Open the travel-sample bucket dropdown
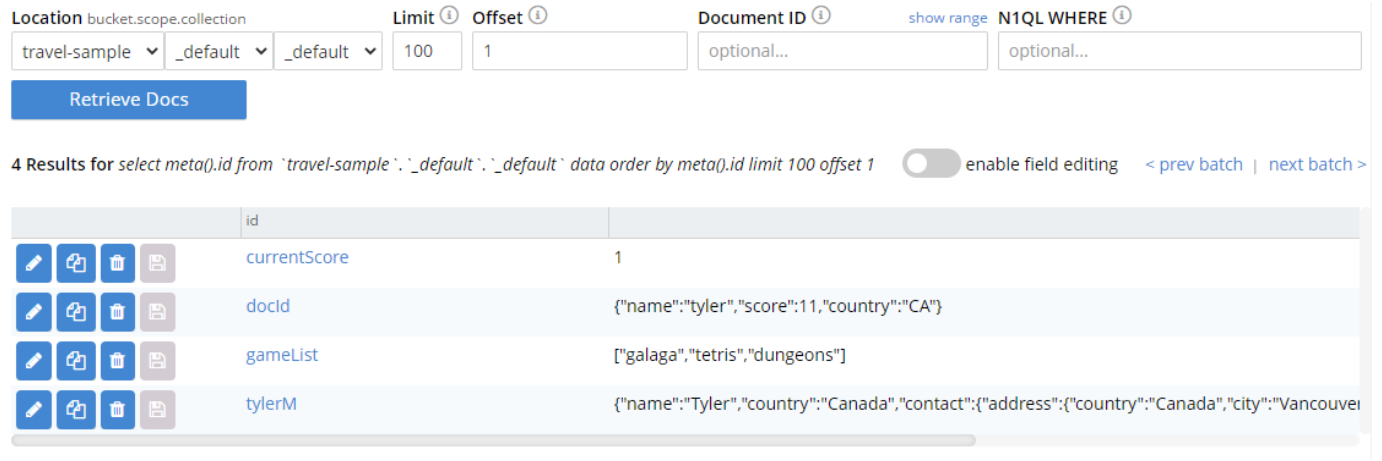 (x=87, y=51)
